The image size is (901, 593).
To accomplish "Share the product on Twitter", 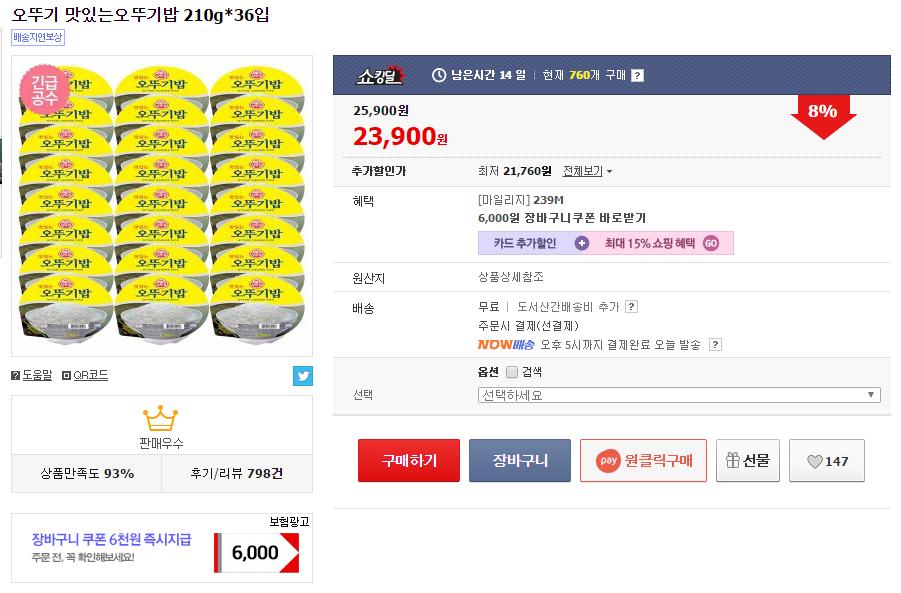I will pyautogui.click(x=303, y=376).
